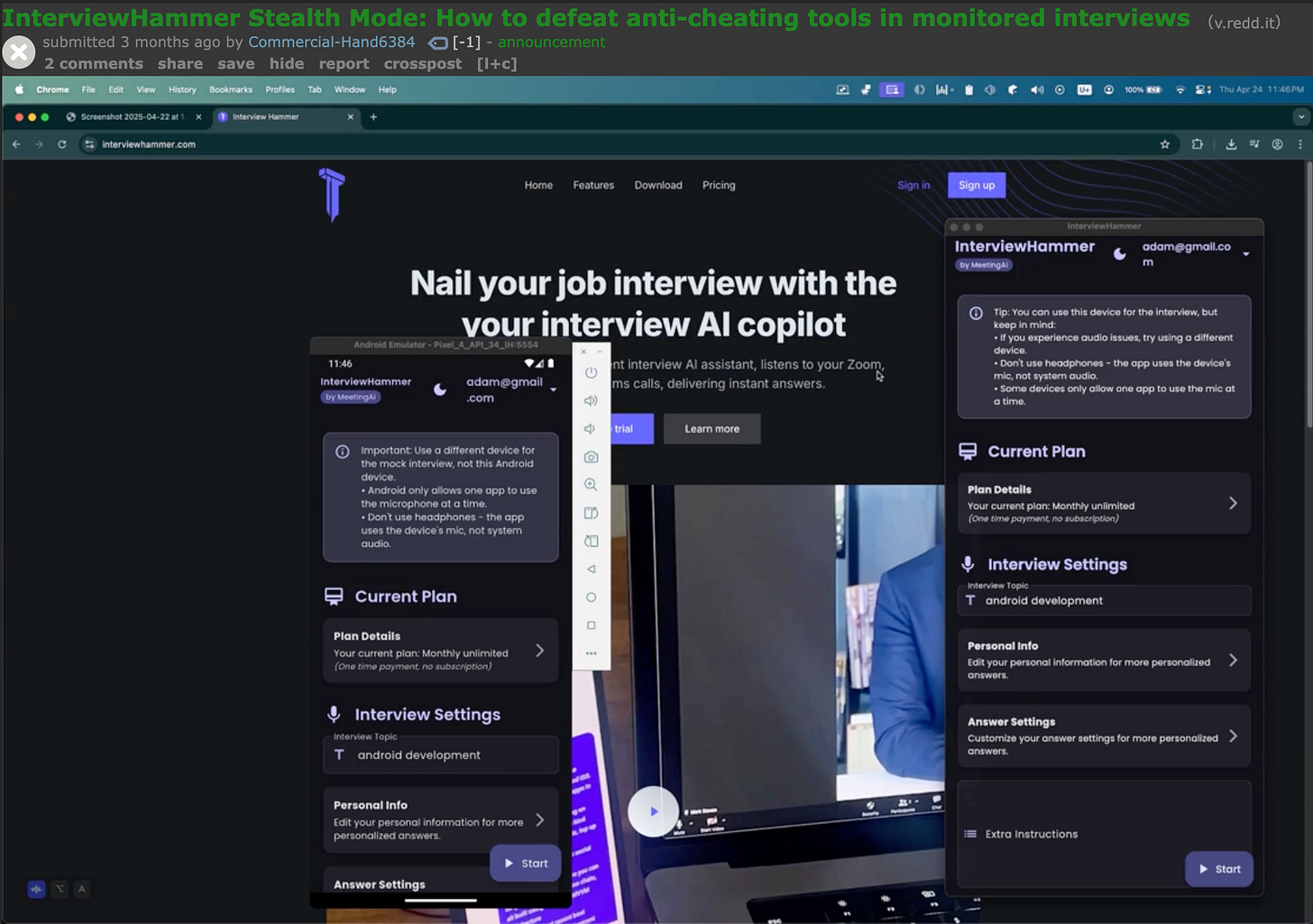The height and width of the screenshot is (924, 1313).
Task: Click the Chrome forward arrow
Action: point(39,144)
